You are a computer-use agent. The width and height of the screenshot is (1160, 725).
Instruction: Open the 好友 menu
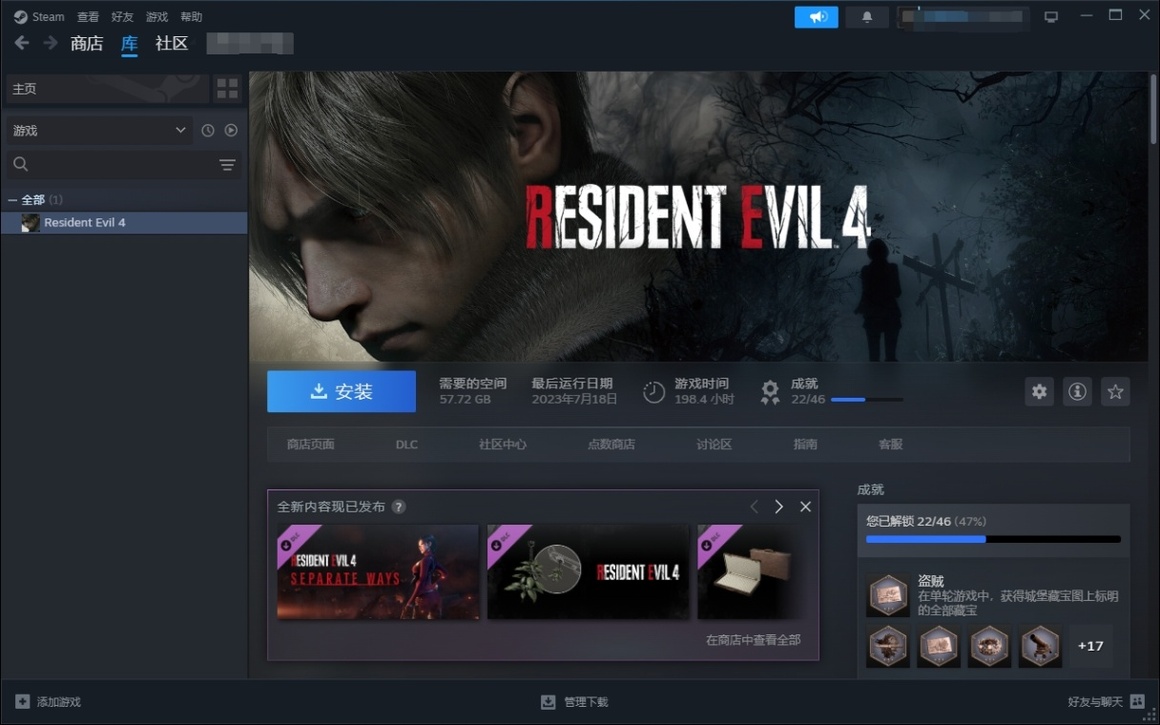[x=122, y=16]
